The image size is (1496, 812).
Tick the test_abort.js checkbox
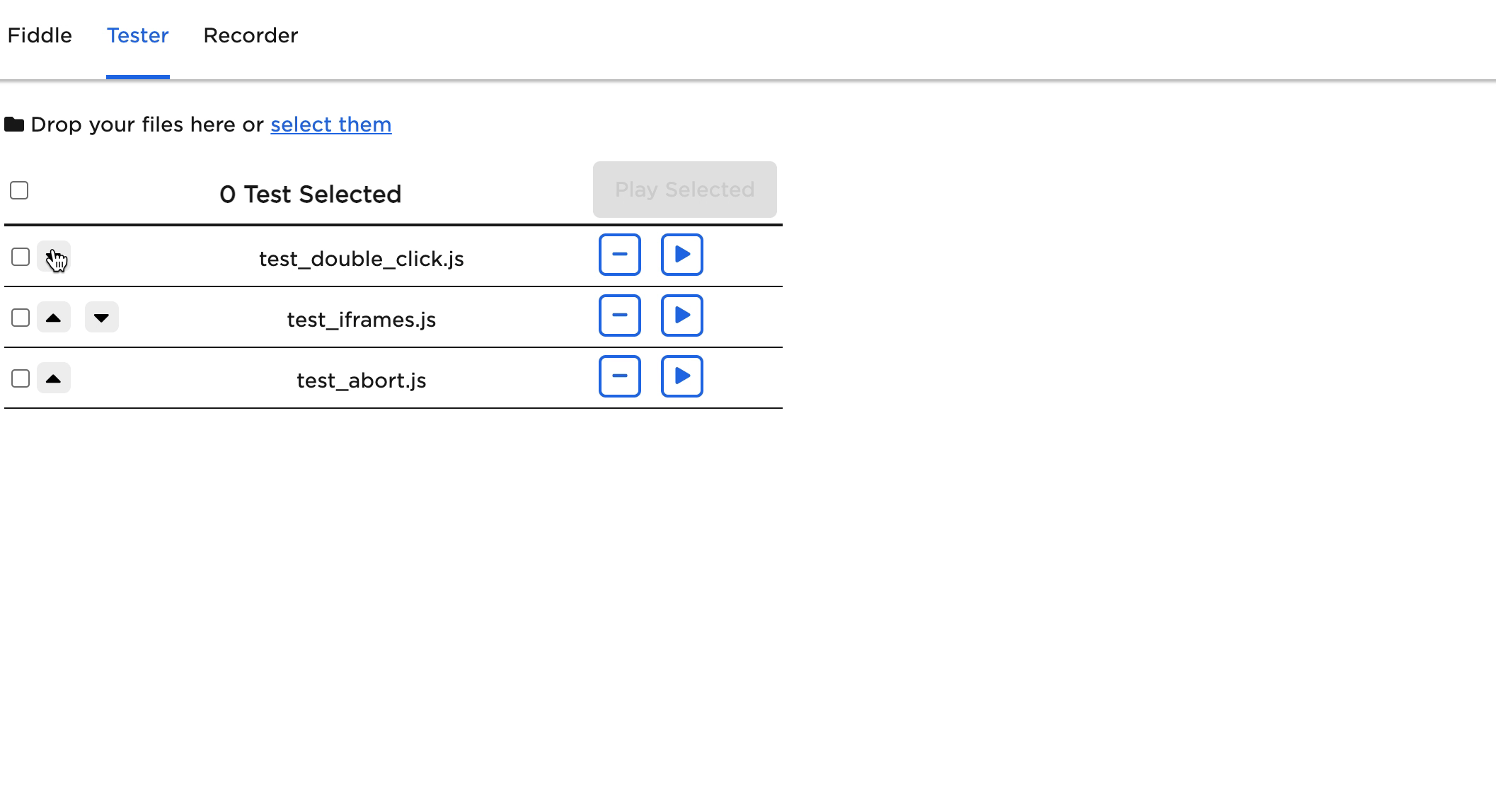21,378
